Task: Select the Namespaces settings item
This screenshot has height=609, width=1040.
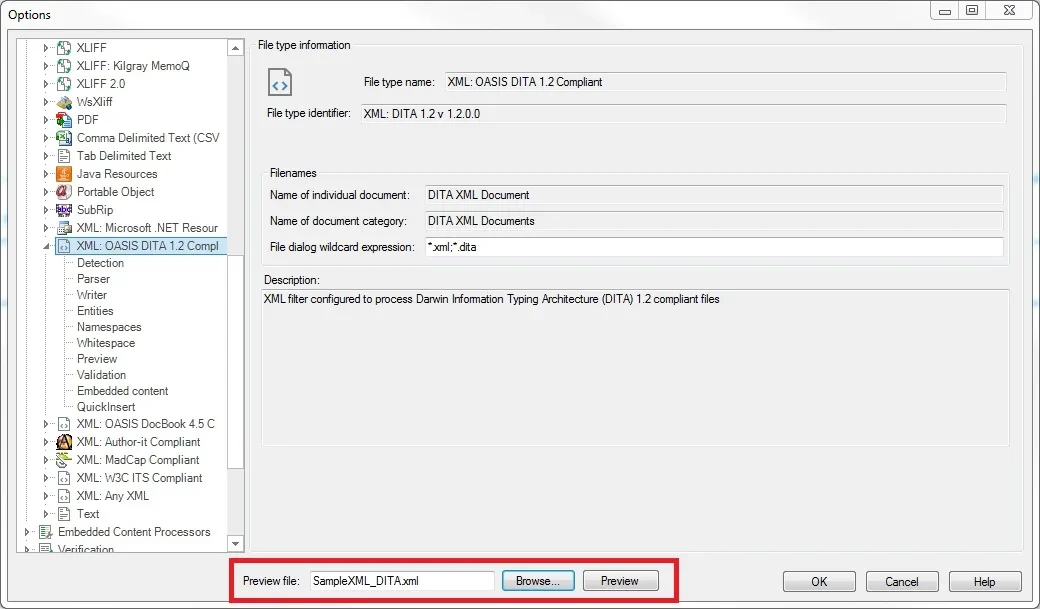Action: pos(109,327)
